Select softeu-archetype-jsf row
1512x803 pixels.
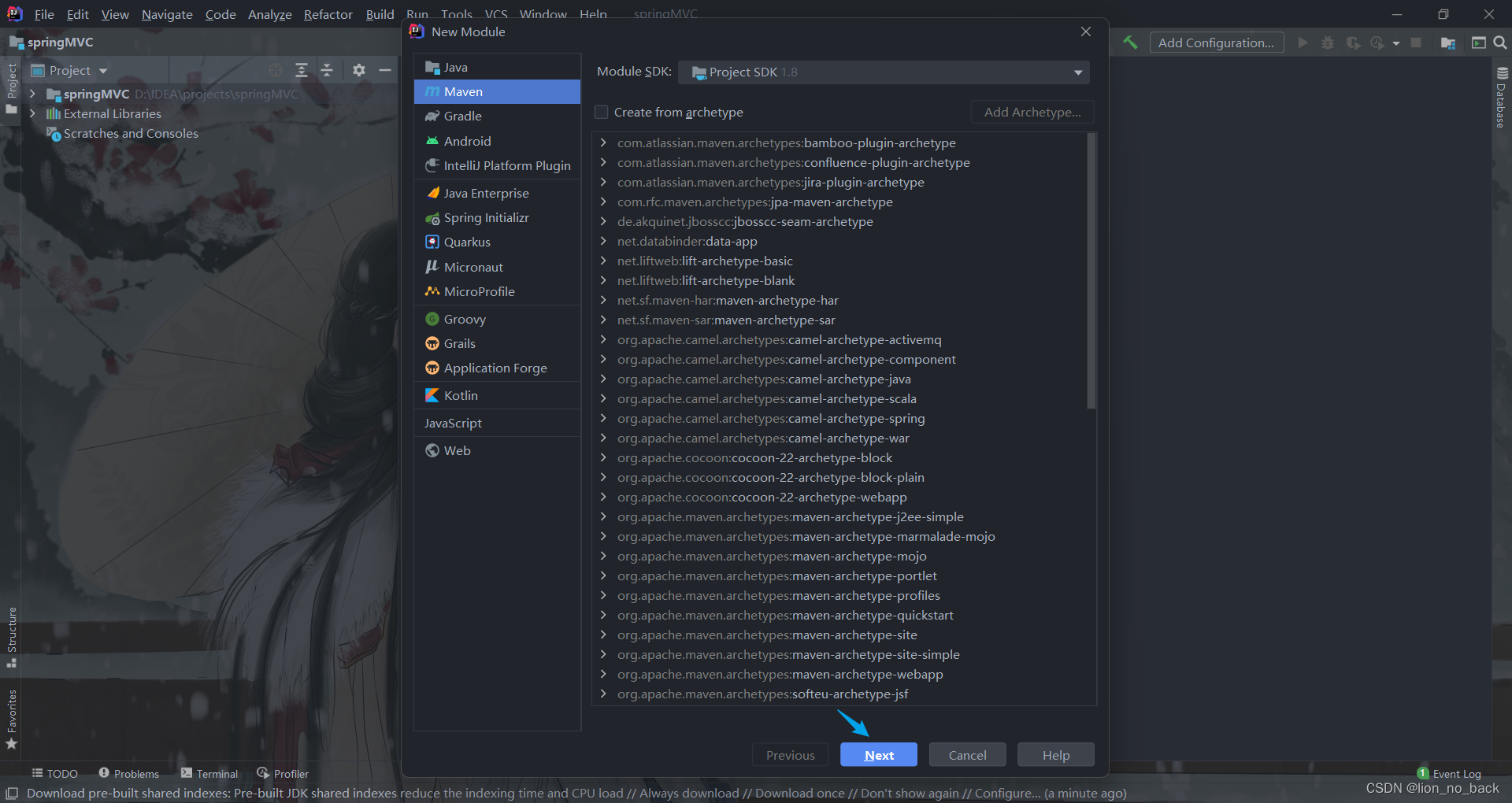(839, 694)
